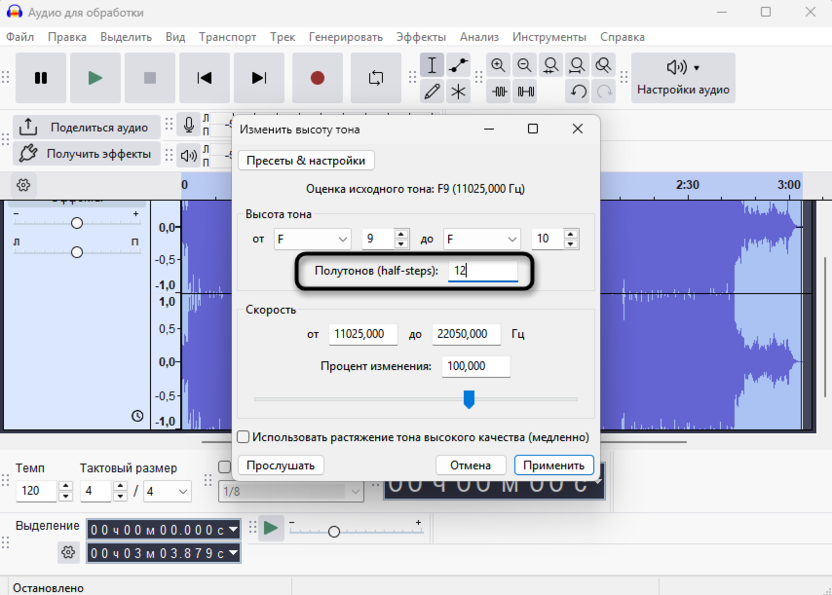Select the Envelope tool
The image size is (832, 595).
(458, 66)
